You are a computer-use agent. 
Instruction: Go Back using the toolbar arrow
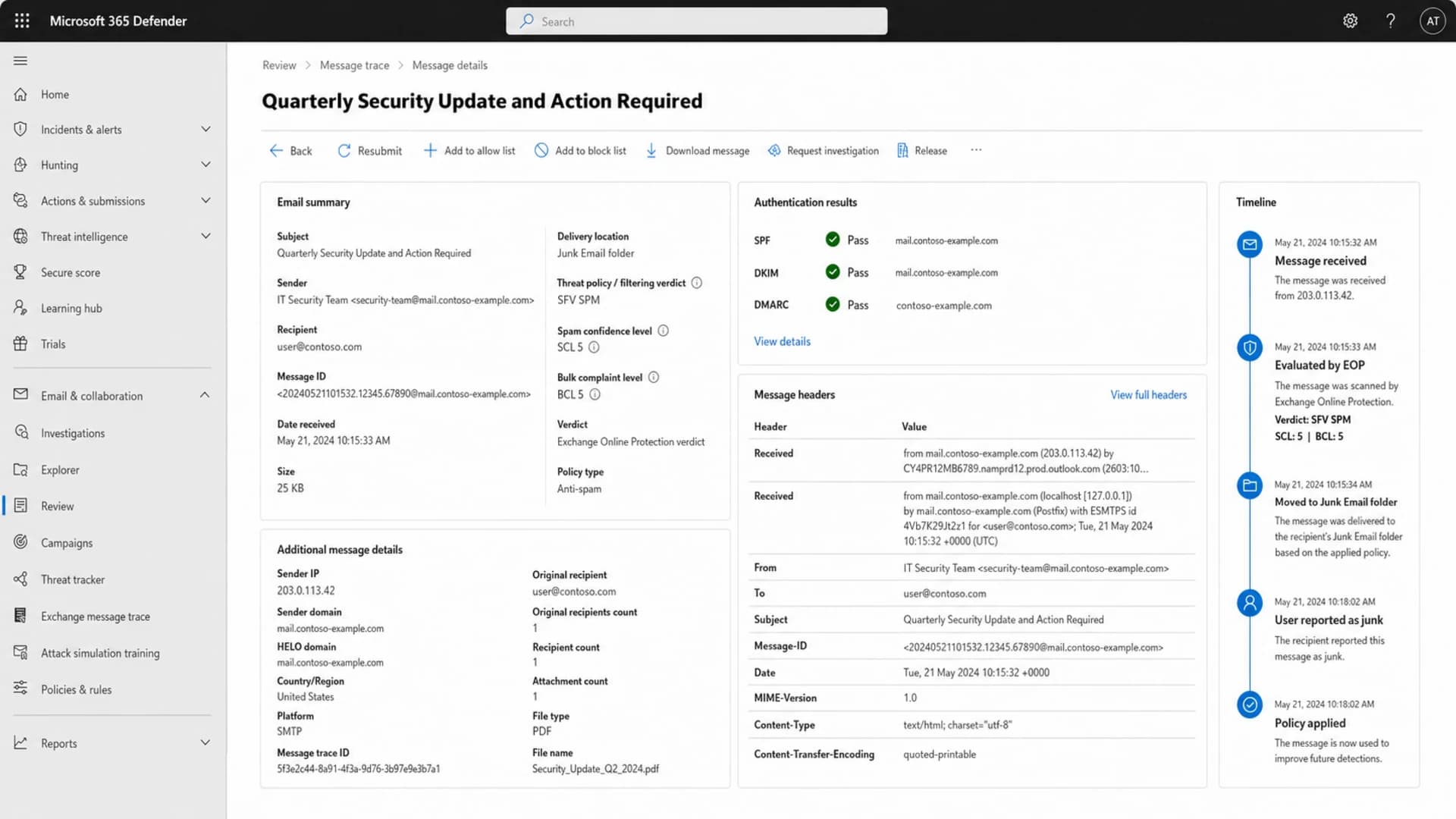click(290, 151)
